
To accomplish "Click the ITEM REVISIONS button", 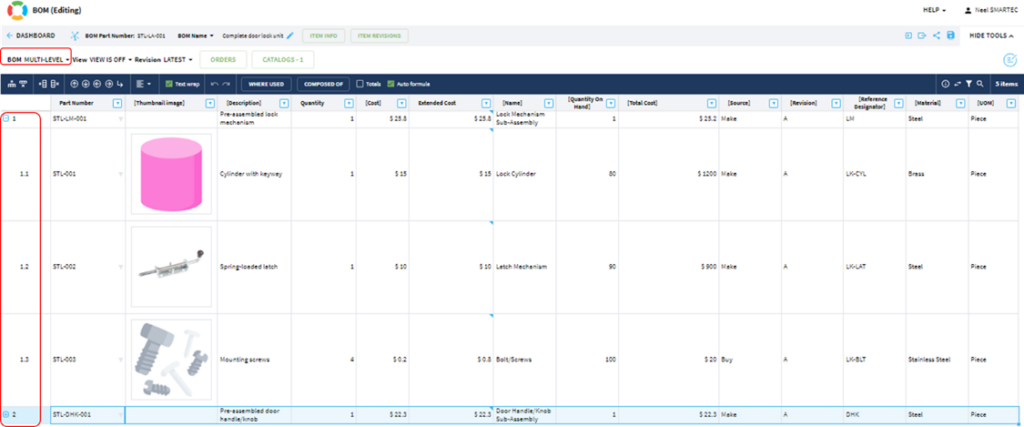I will (379, 35).
